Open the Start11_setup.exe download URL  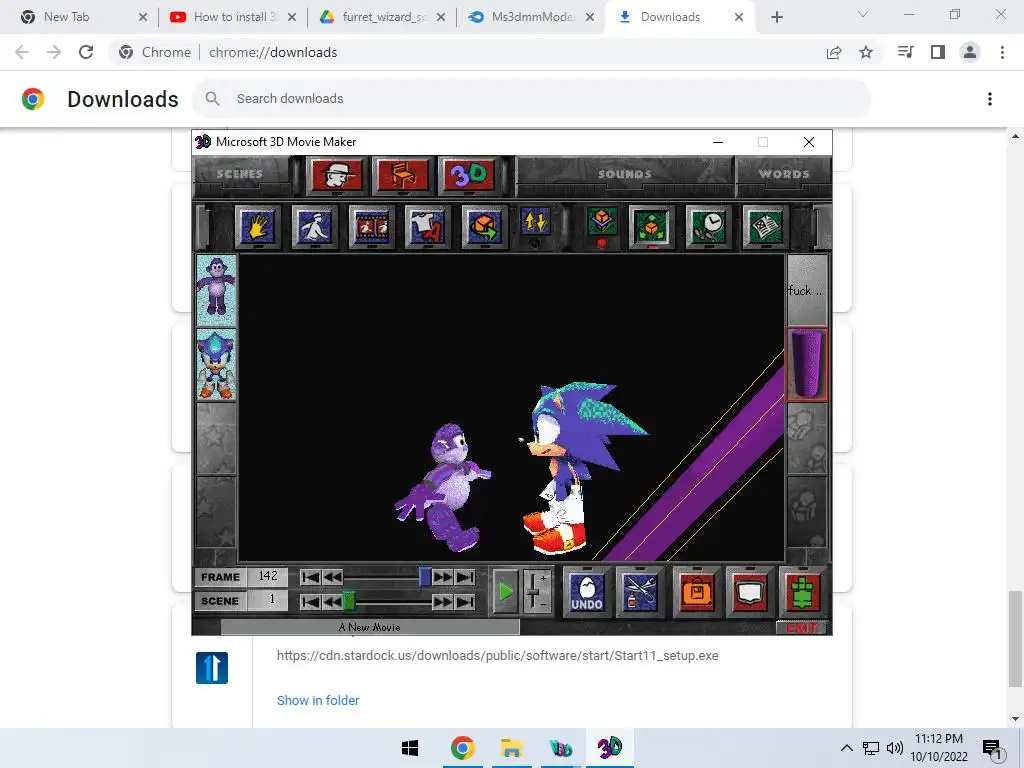tap(498, 656)
